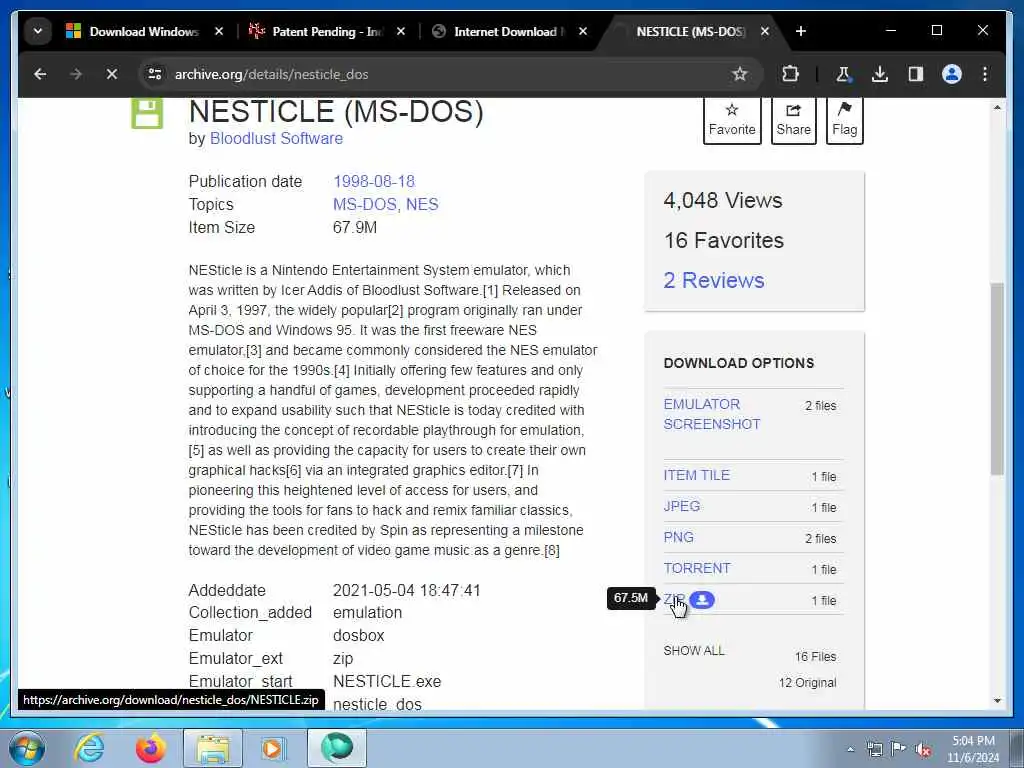Select the NESTICLE (MS-DOS) tab
1024x768 pixels.
pos(690,31)
